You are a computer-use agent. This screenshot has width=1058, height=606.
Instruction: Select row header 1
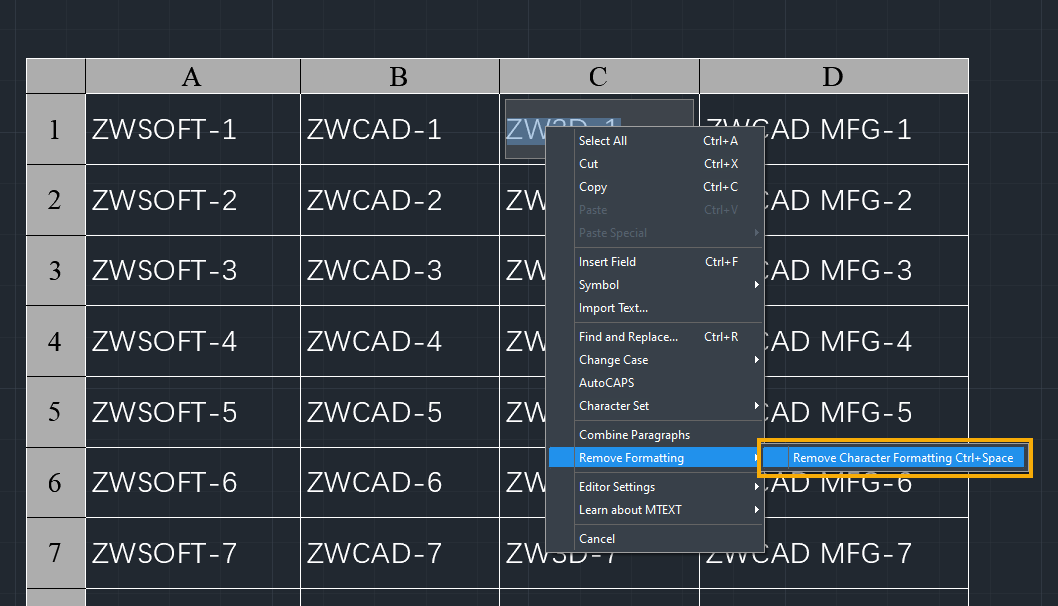point(55,129)
